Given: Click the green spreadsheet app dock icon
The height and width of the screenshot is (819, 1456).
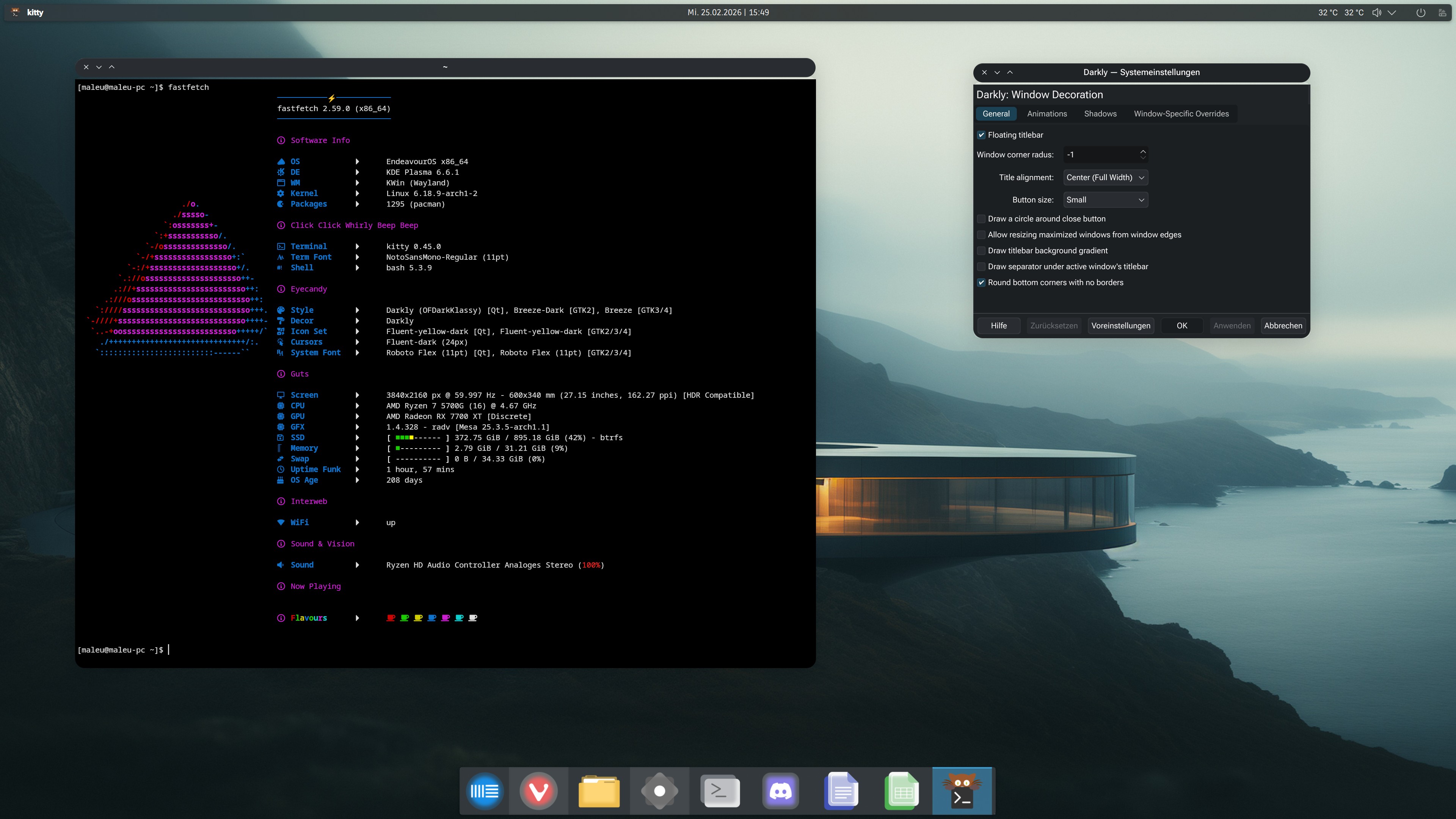Looking at the screenshot, I should [902, 791].
